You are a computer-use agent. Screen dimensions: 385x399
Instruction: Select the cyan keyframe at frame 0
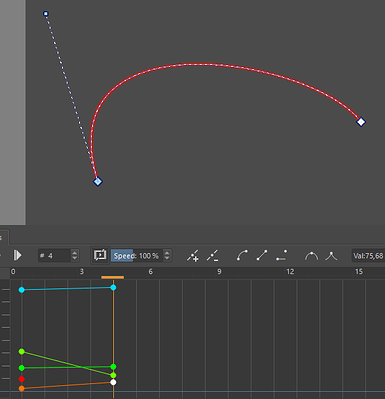click(x=22, y=290)
